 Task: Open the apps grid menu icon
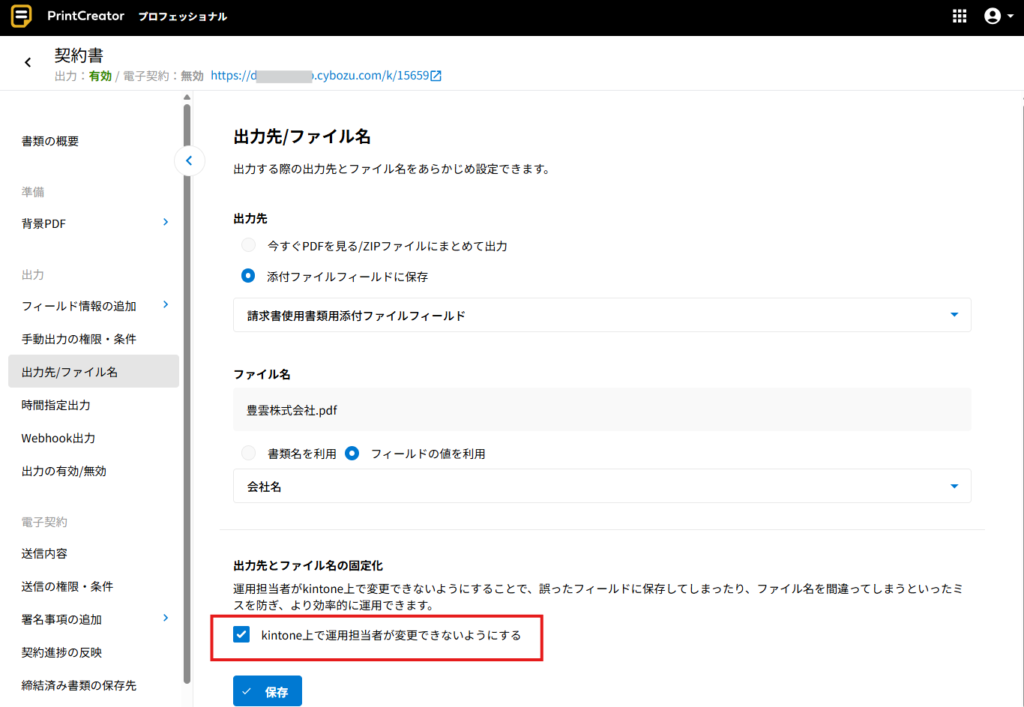point(959,16)
